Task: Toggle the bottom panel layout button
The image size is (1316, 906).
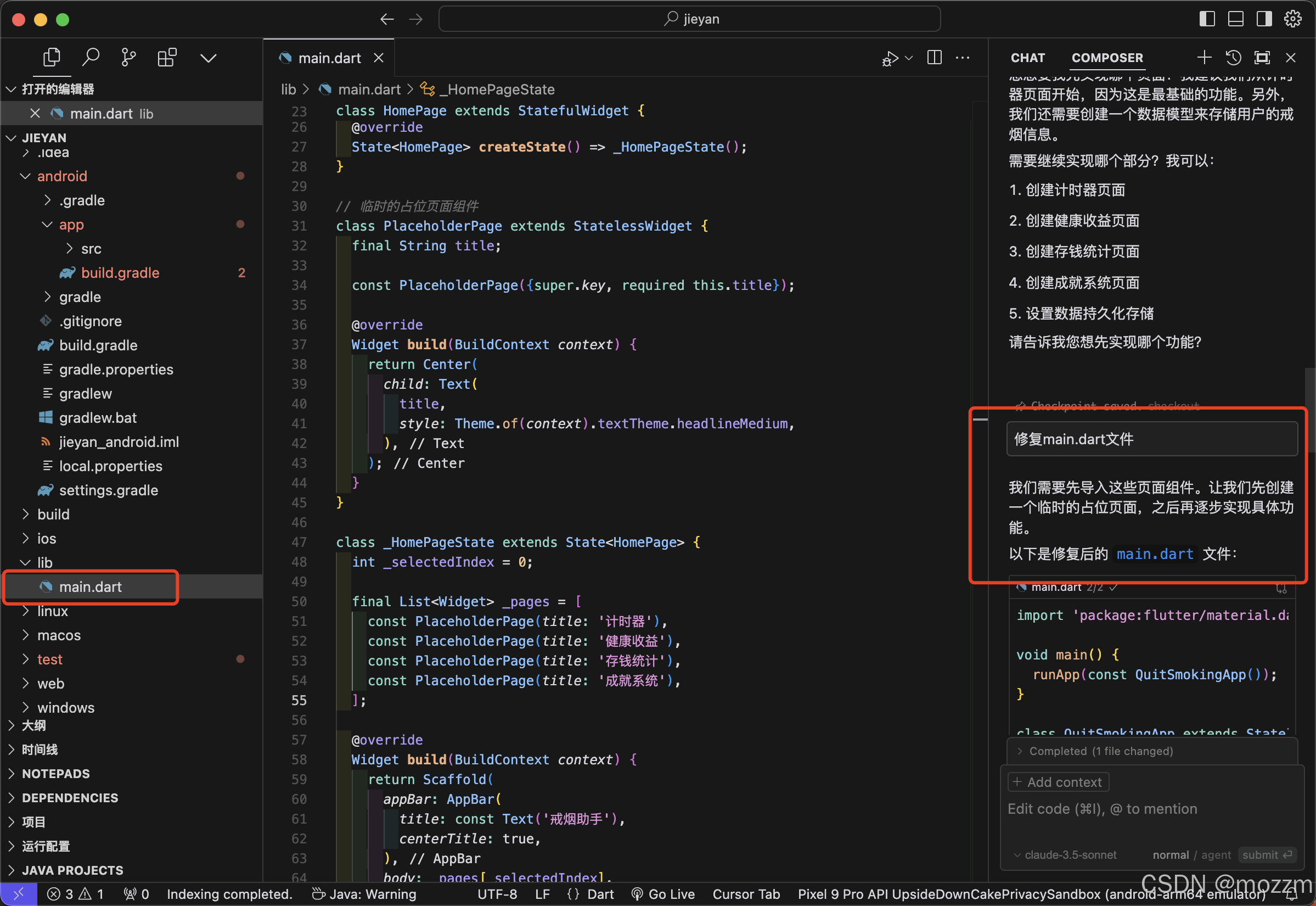Action: [1235, 19]
